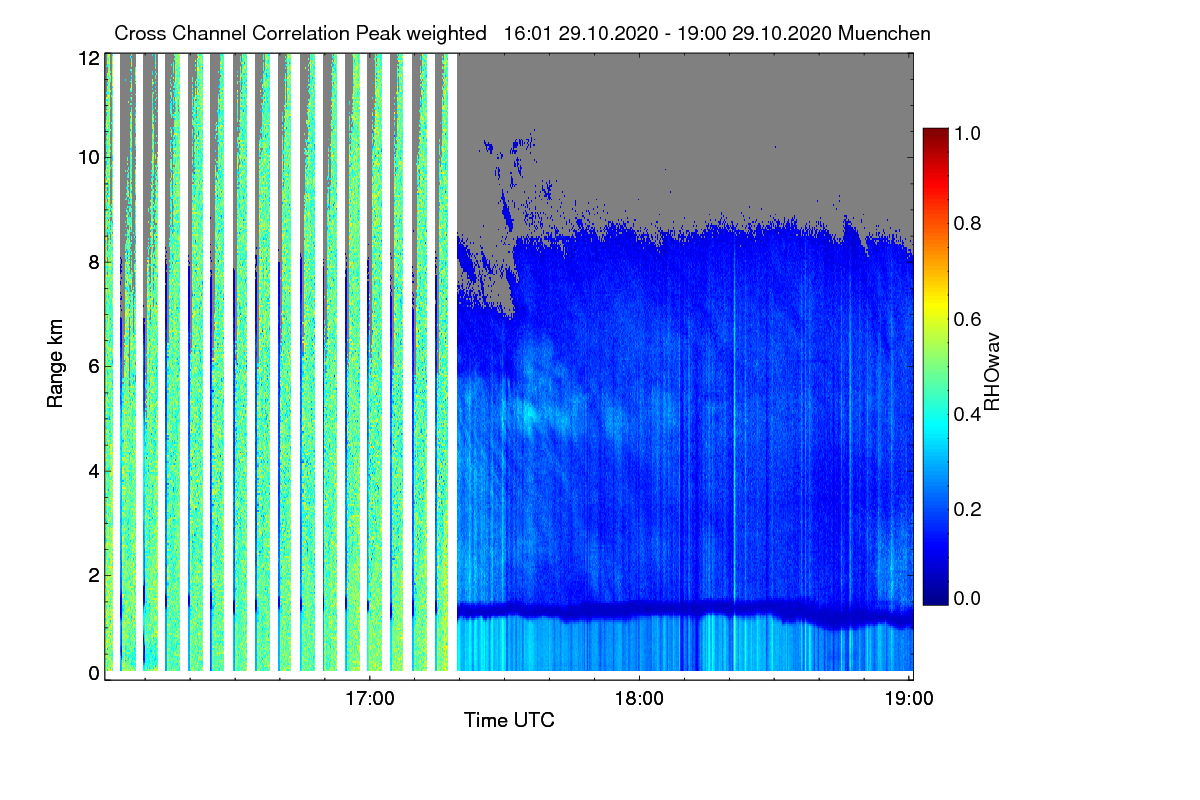Image resolution: width=1200 pixels, height=800 pixels.
Task: Click the '0' range axis tick label
Action: (94, 674)
